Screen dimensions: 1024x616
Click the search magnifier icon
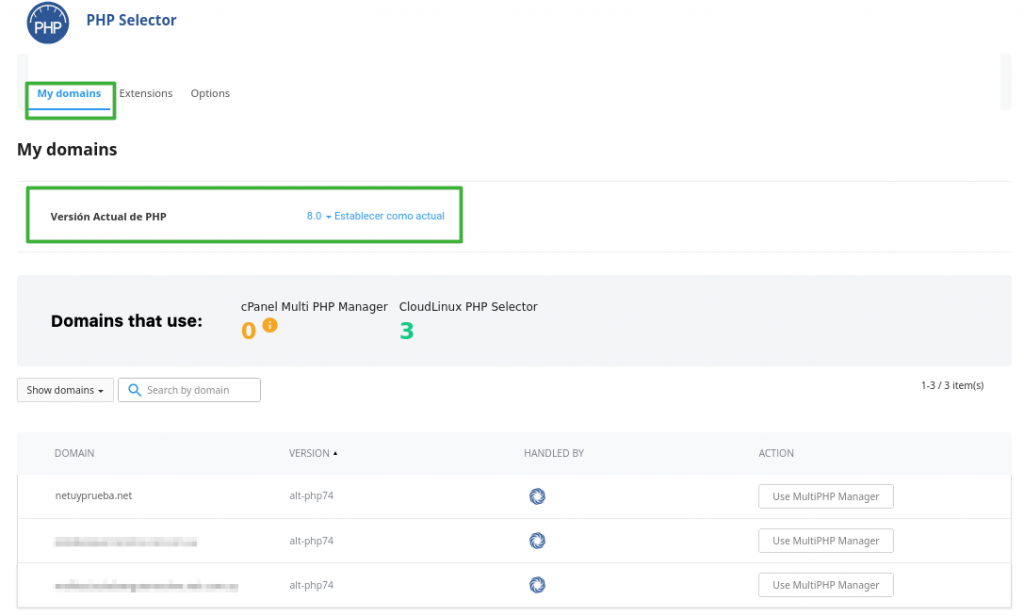click(135, 390)
